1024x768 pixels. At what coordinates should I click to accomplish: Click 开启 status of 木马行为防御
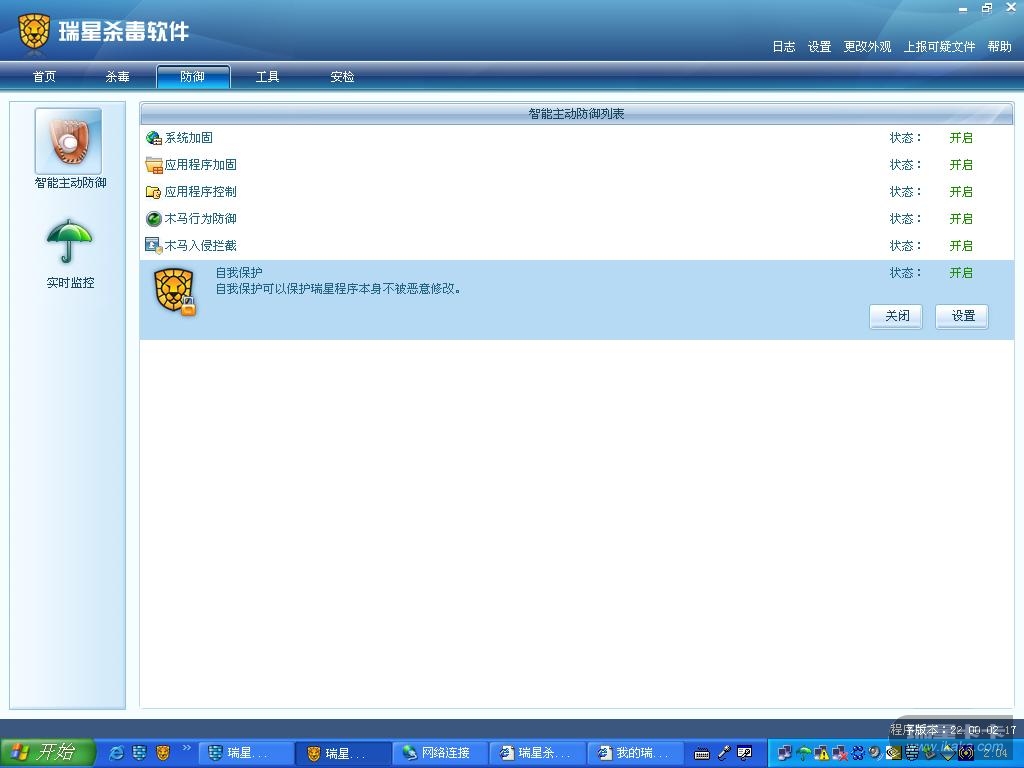click(961, 219)
